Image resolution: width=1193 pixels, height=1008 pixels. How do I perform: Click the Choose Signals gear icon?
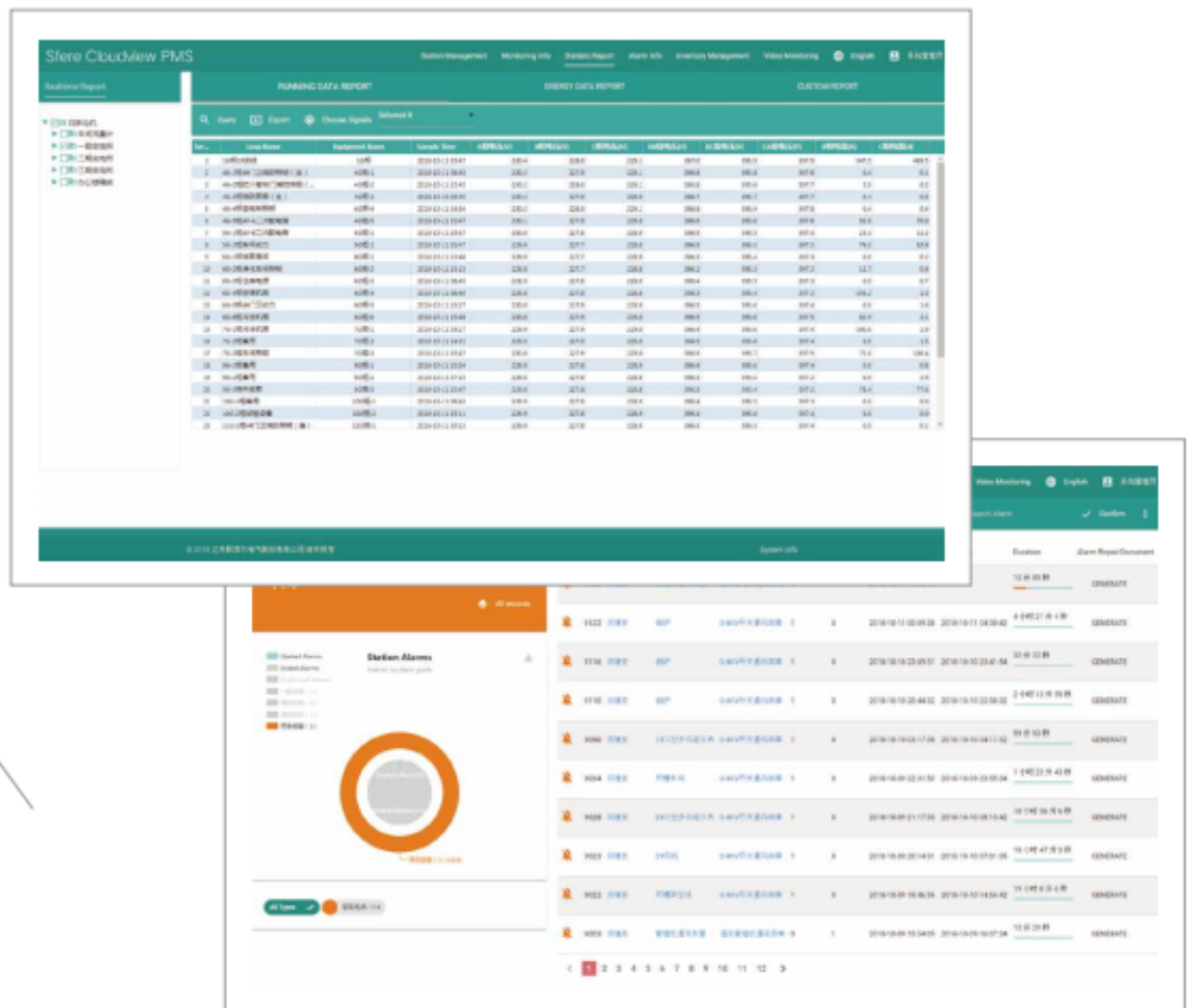click(309, 120)
